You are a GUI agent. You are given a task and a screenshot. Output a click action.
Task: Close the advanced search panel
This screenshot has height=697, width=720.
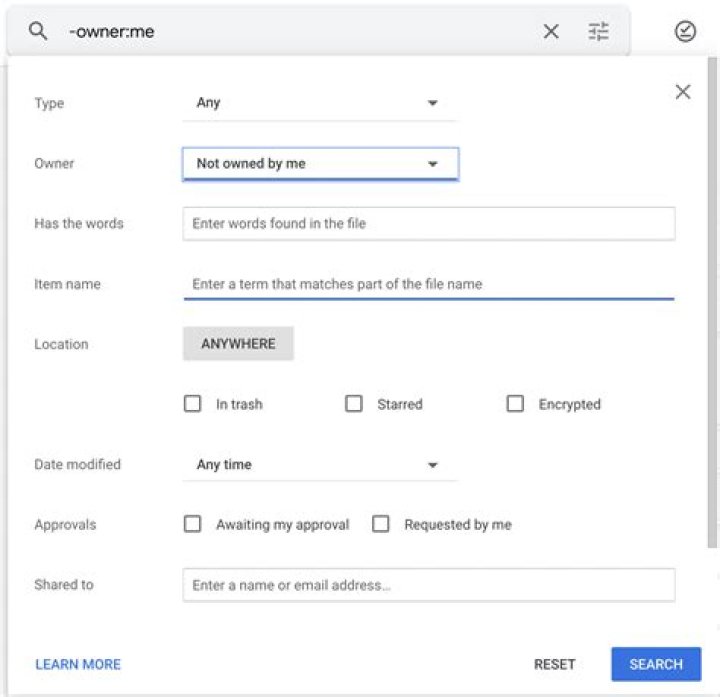[x=683, y=92]
